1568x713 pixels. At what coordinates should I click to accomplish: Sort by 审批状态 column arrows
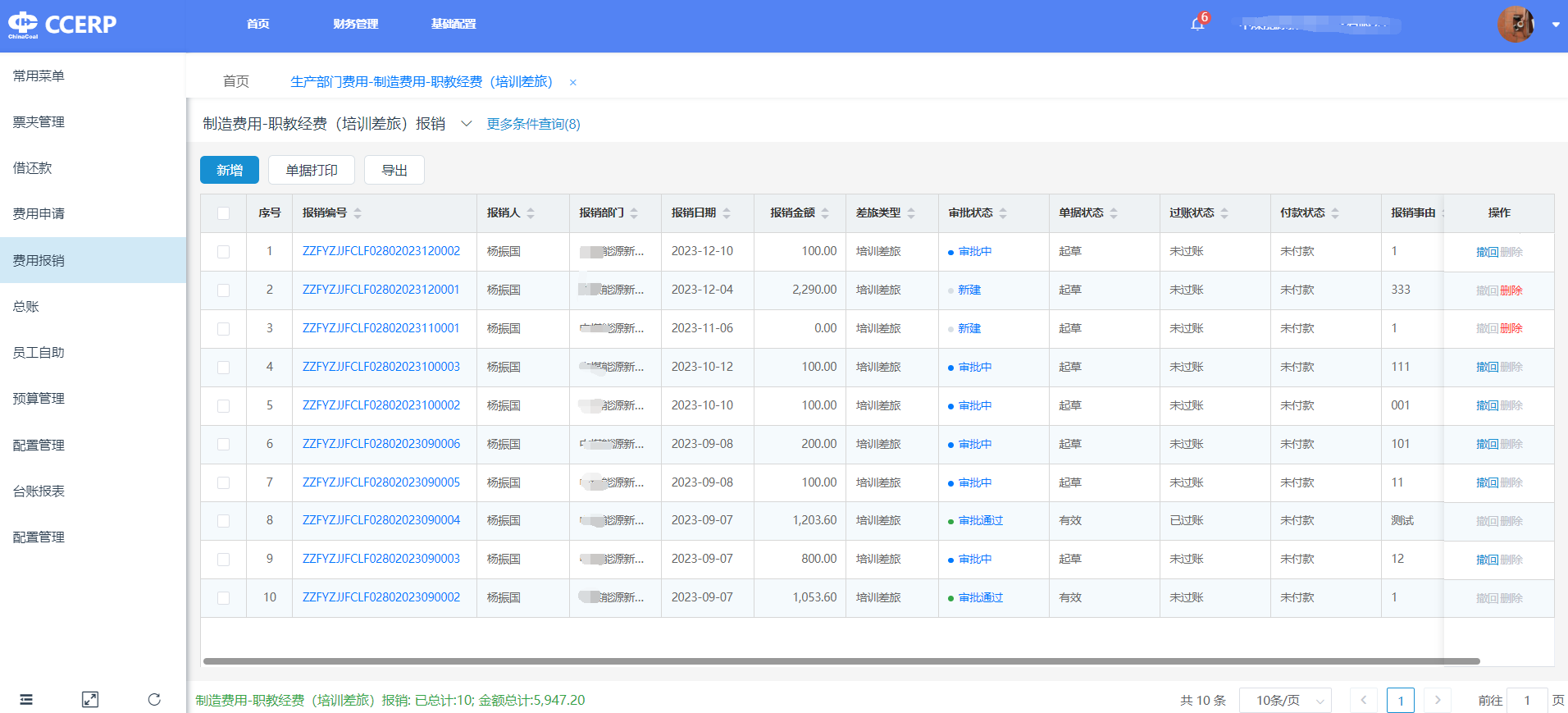pos(1003,213)
